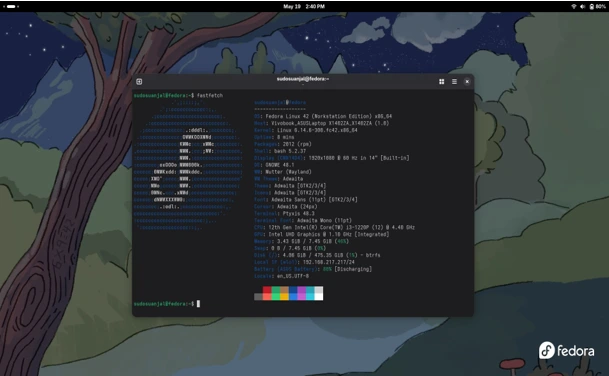Click the Battery line showing Discharging

[313, 269]
